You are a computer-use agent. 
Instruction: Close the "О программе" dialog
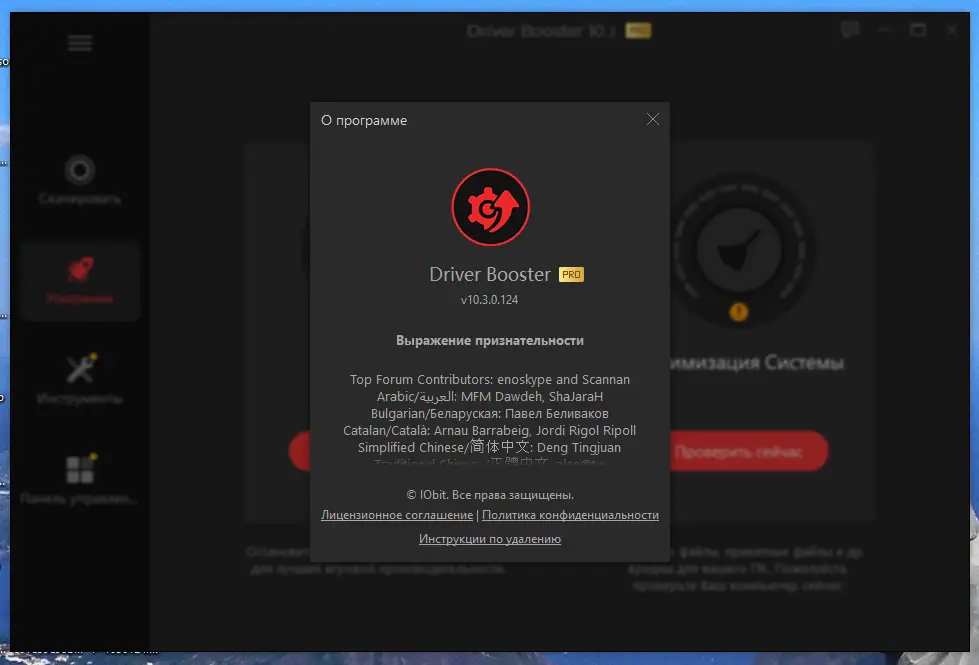pos(652,119)
